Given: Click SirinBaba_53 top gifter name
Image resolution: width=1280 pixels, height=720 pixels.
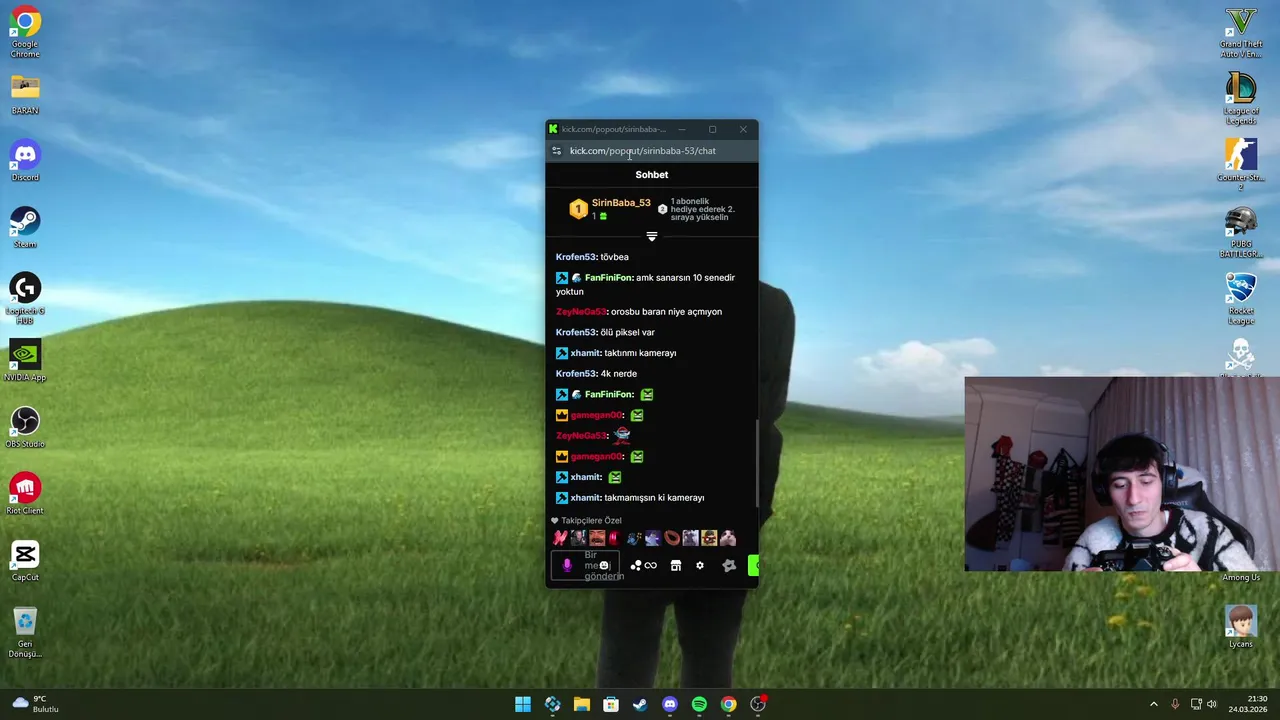Looking at the screenshot, I should 621,203.
